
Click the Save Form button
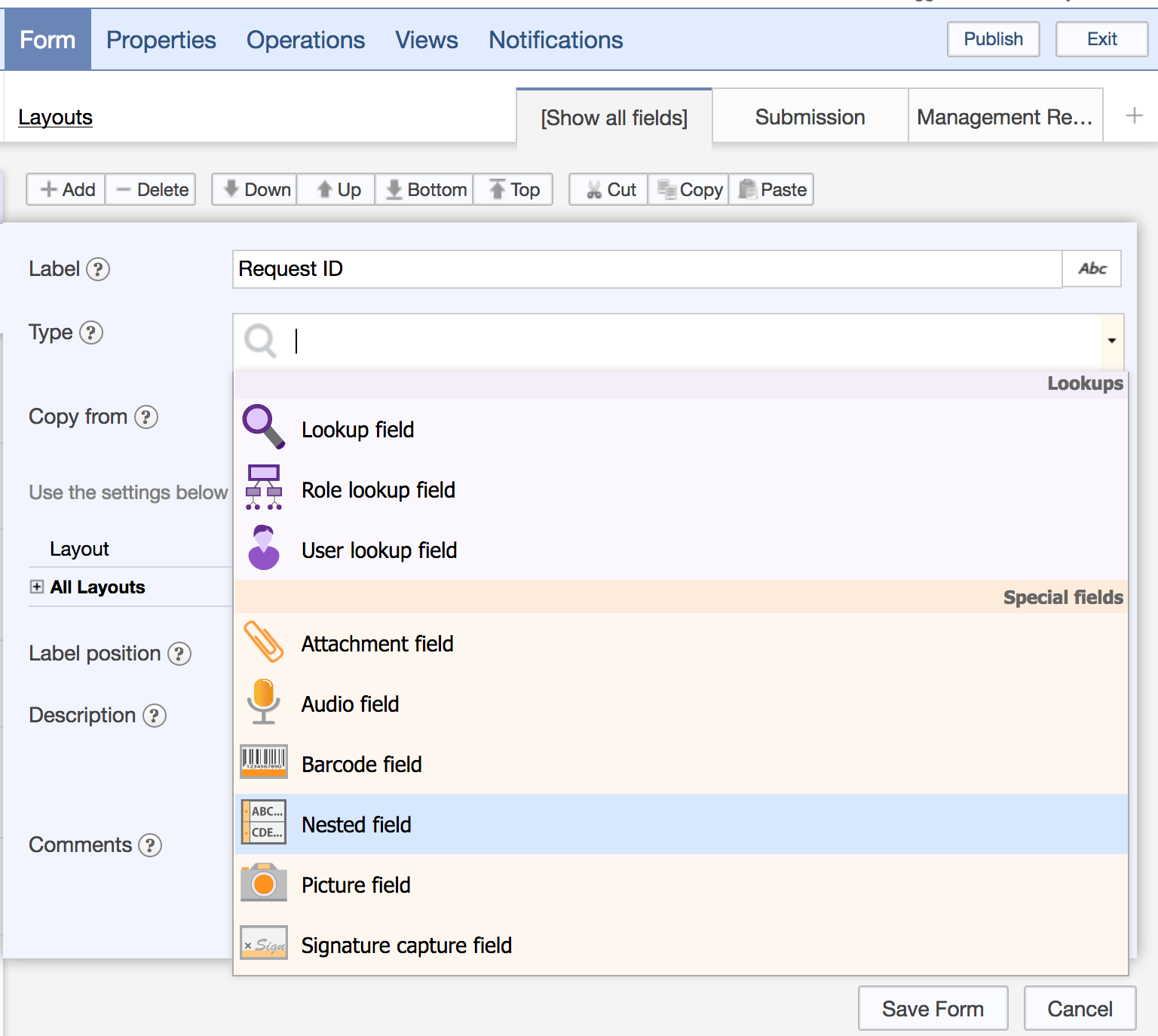click(x=933, y=1008)
